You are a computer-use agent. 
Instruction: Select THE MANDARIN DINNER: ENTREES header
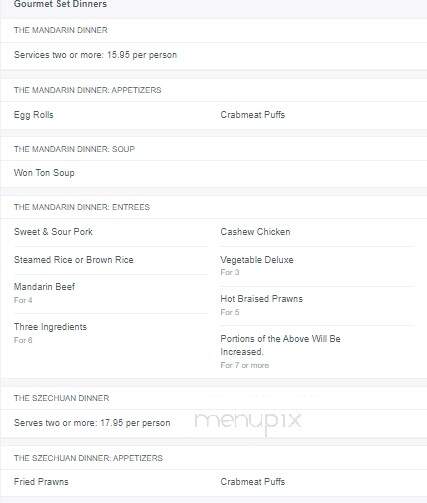(x=82, y=207)
